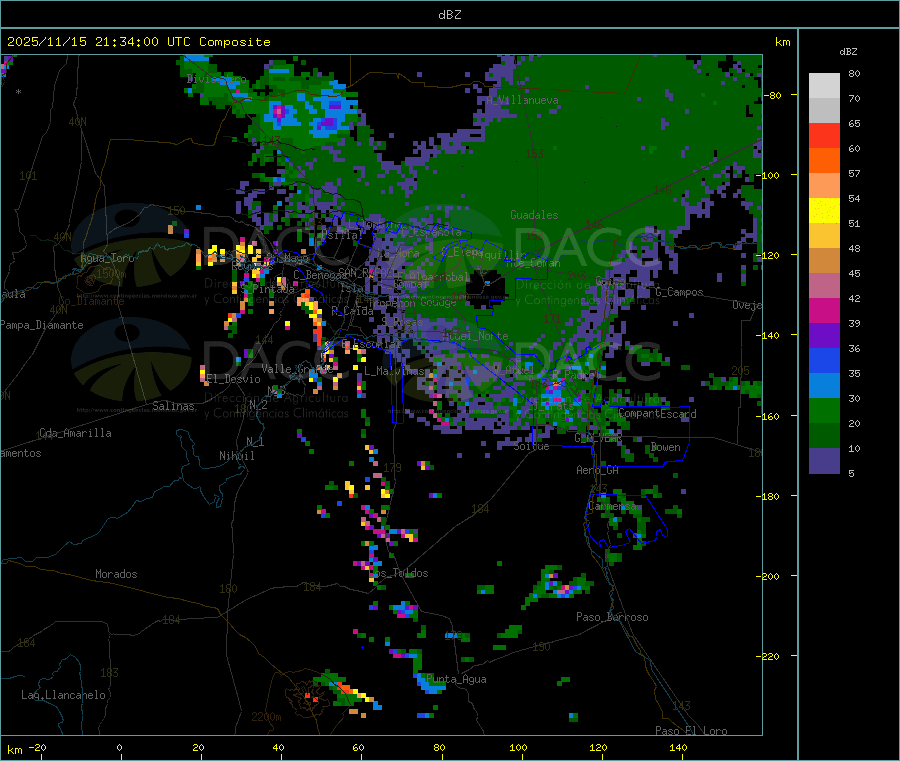Click the Carmensa label
Image resolution: width=900 pixels, height=761 pixels.
coord(612,506)
